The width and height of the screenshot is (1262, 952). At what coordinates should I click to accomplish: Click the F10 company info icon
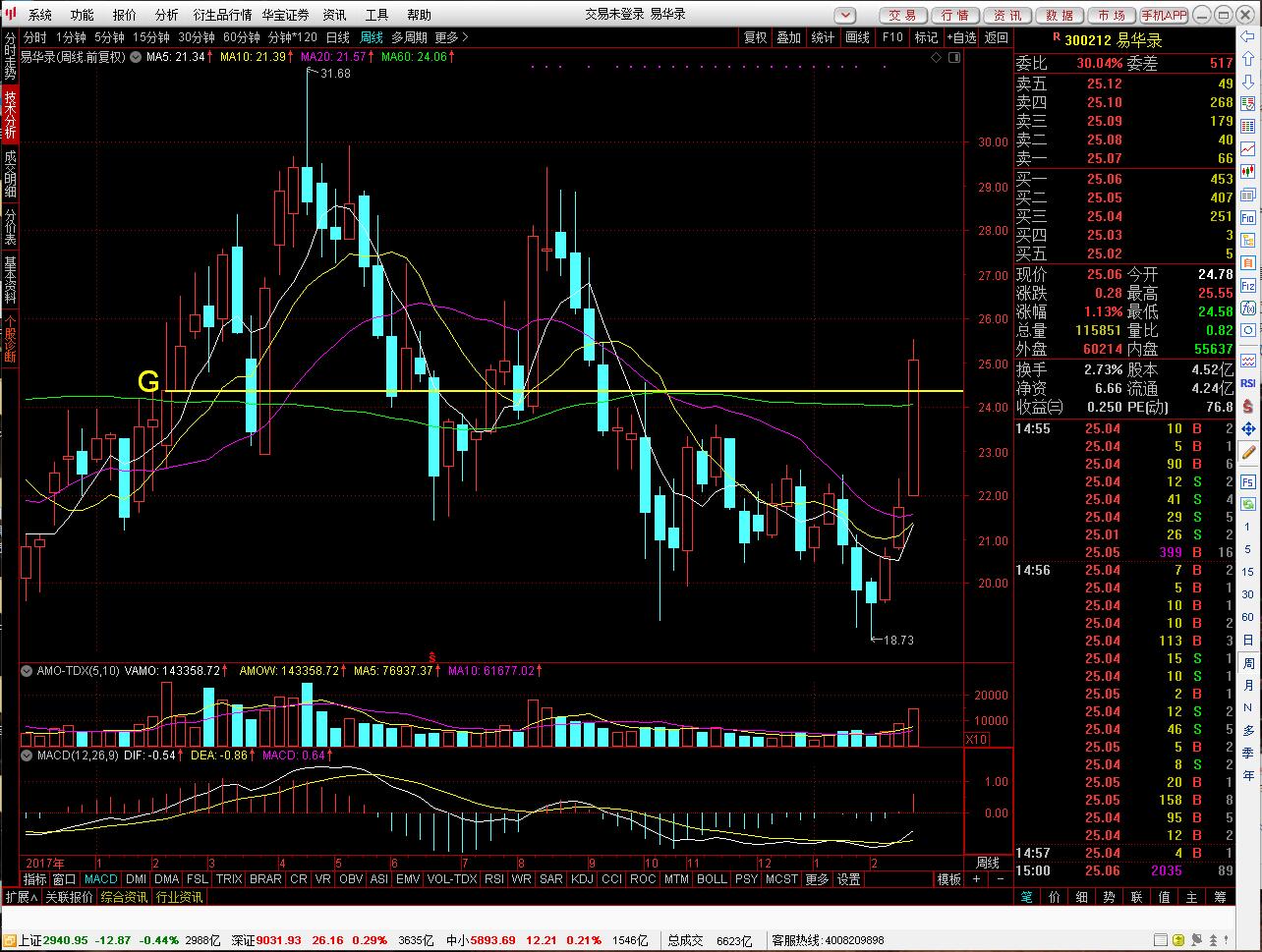[1248, 217]
